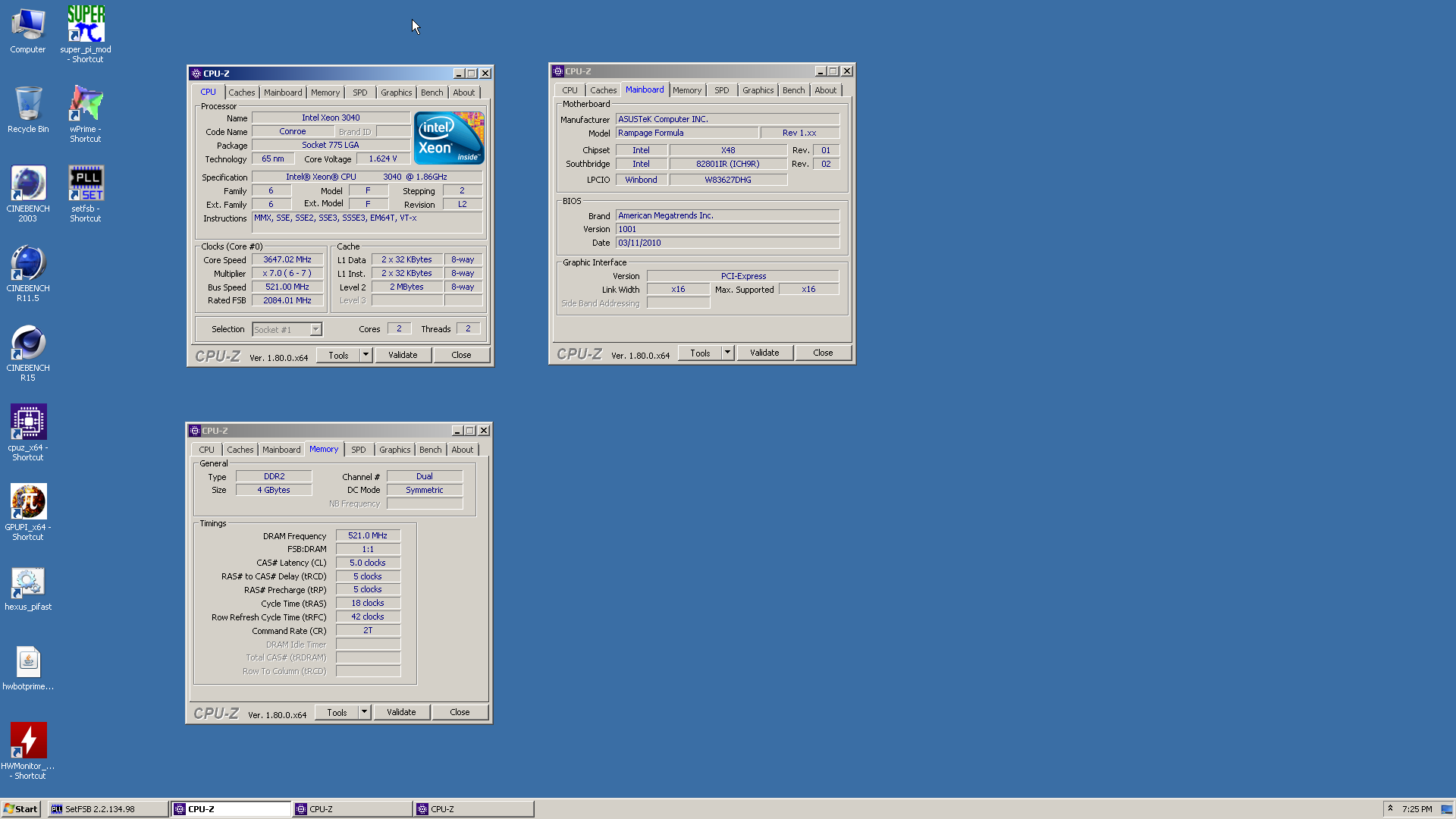Viewport: 1456px width, 819px height.
Task: Show hidden system tray icons
Action: [x=1390, y=808]
